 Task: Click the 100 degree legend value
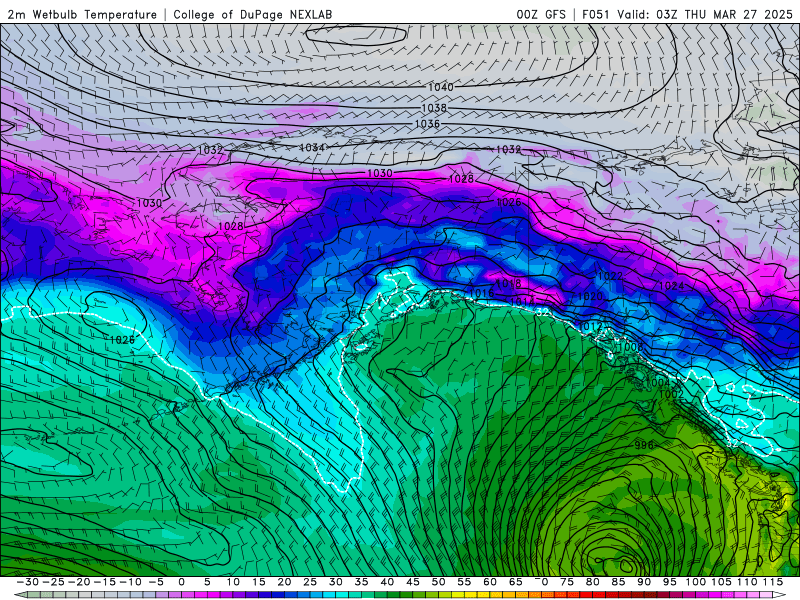(x=695, y=582)
